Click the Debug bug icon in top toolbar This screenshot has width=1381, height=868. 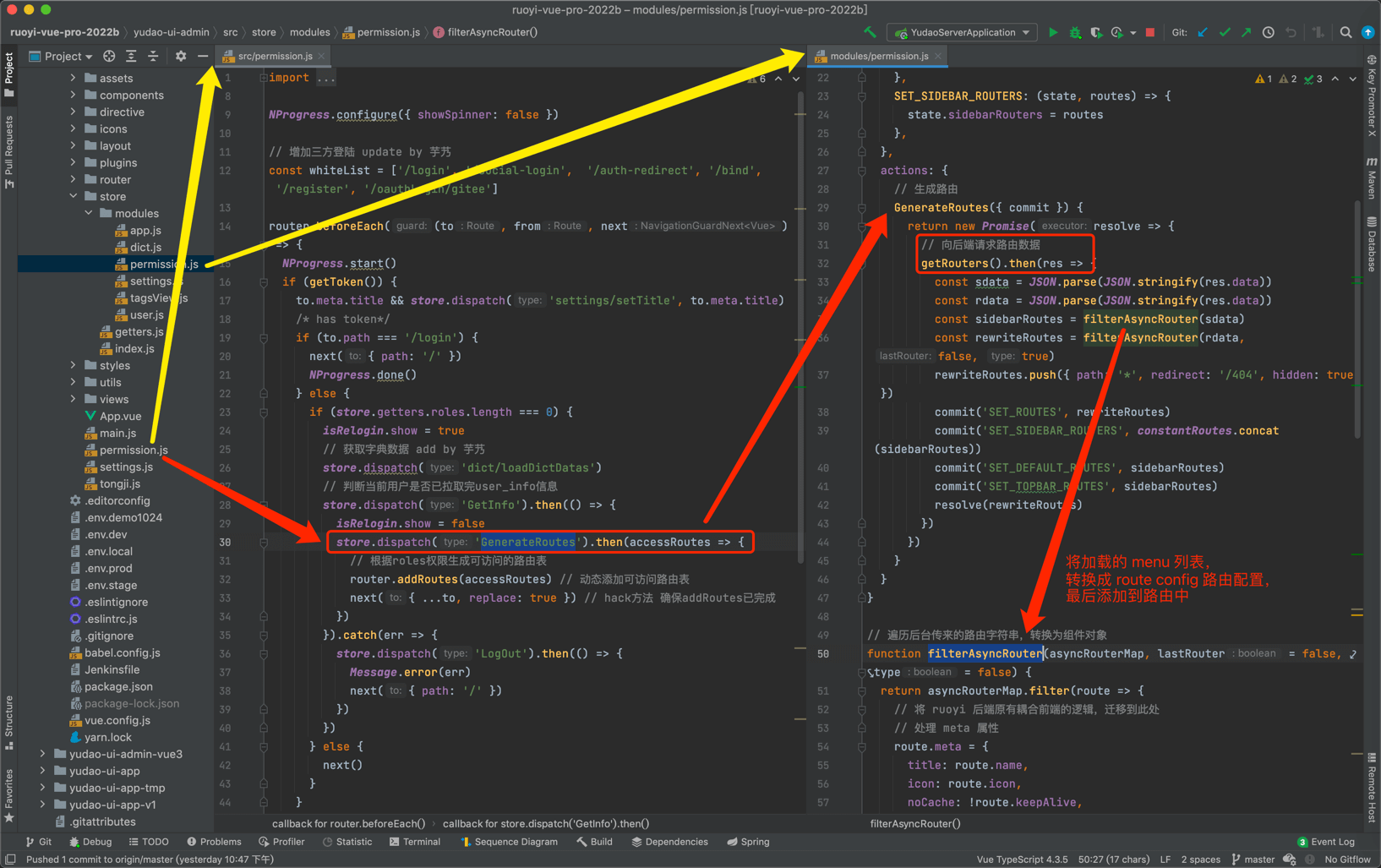pyautogui.click(x=1074, y=33)
